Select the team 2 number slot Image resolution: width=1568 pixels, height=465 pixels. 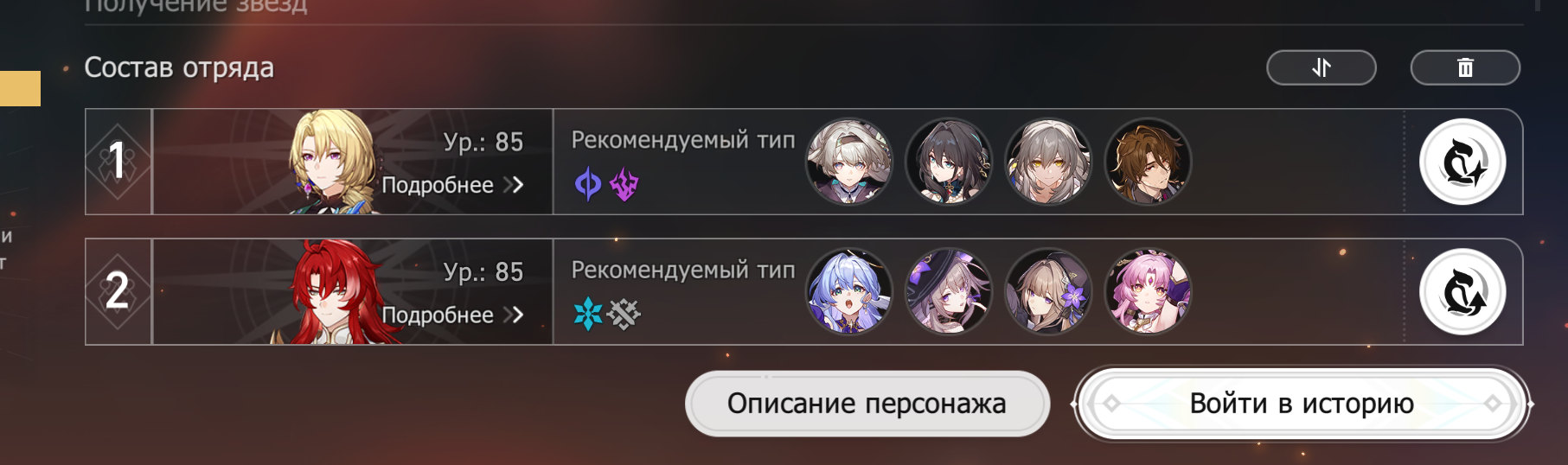coord(118,292)
